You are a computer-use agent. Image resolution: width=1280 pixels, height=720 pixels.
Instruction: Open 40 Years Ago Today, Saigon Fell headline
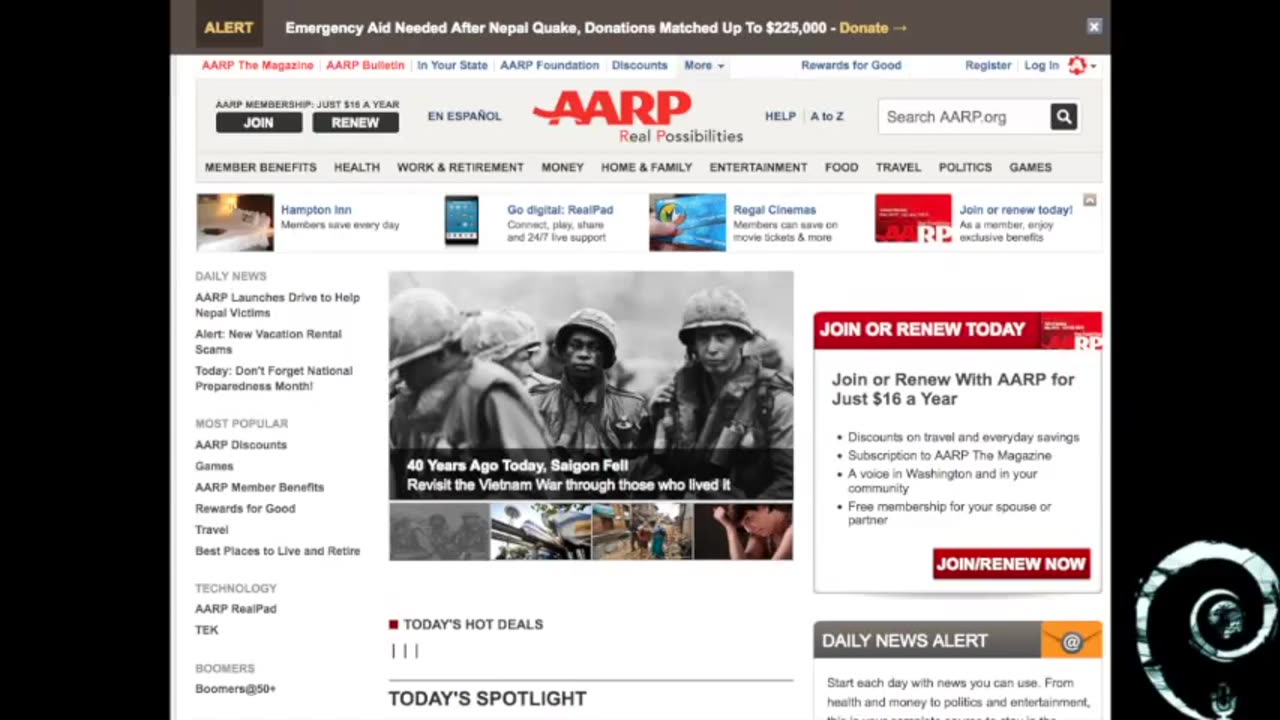517,465
